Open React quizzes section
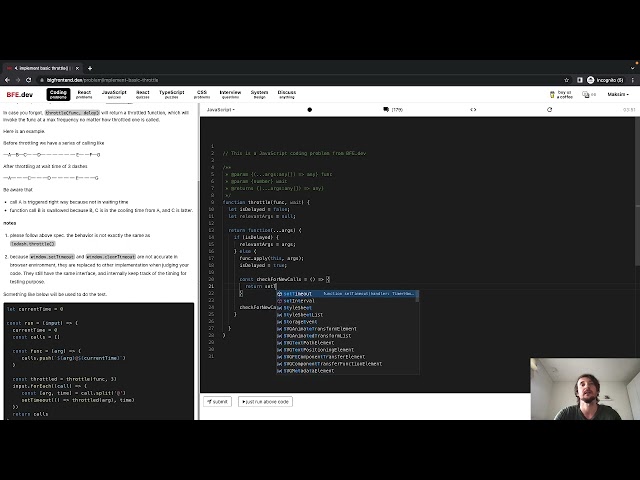 tap(142, 94)
